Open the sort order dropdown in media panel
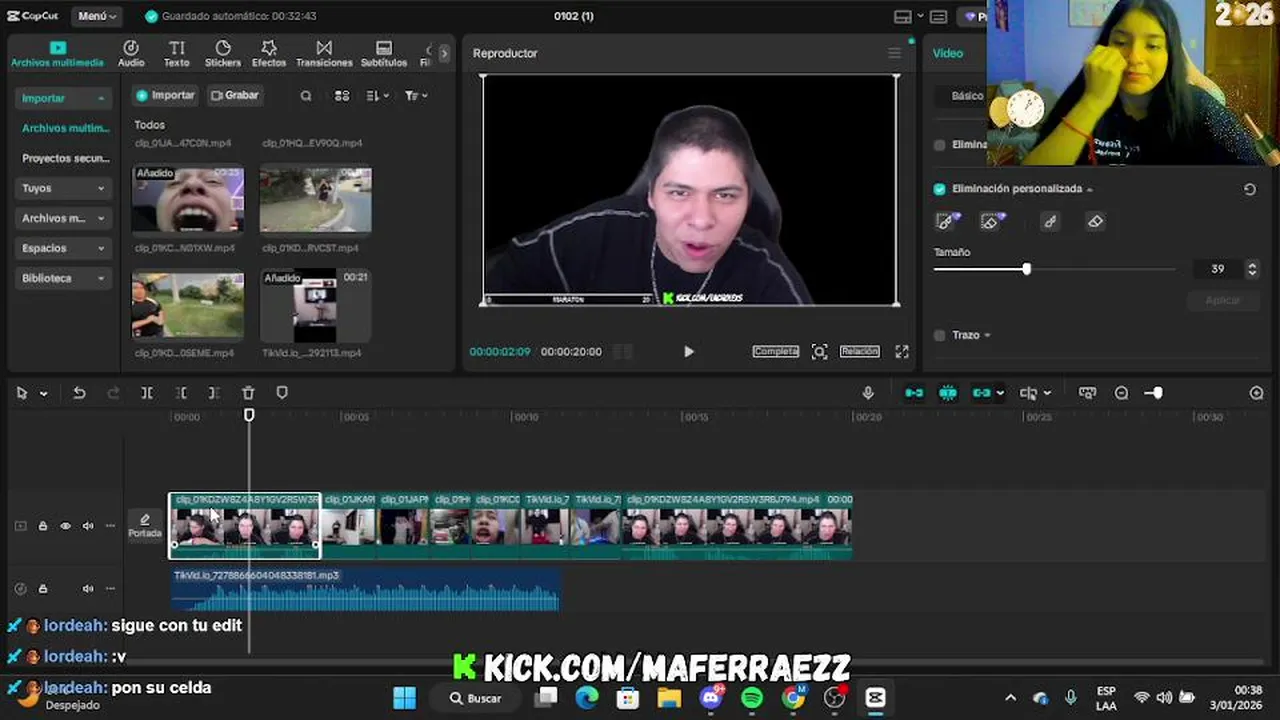Viewport: 1280px width, 720px height. 377,96
